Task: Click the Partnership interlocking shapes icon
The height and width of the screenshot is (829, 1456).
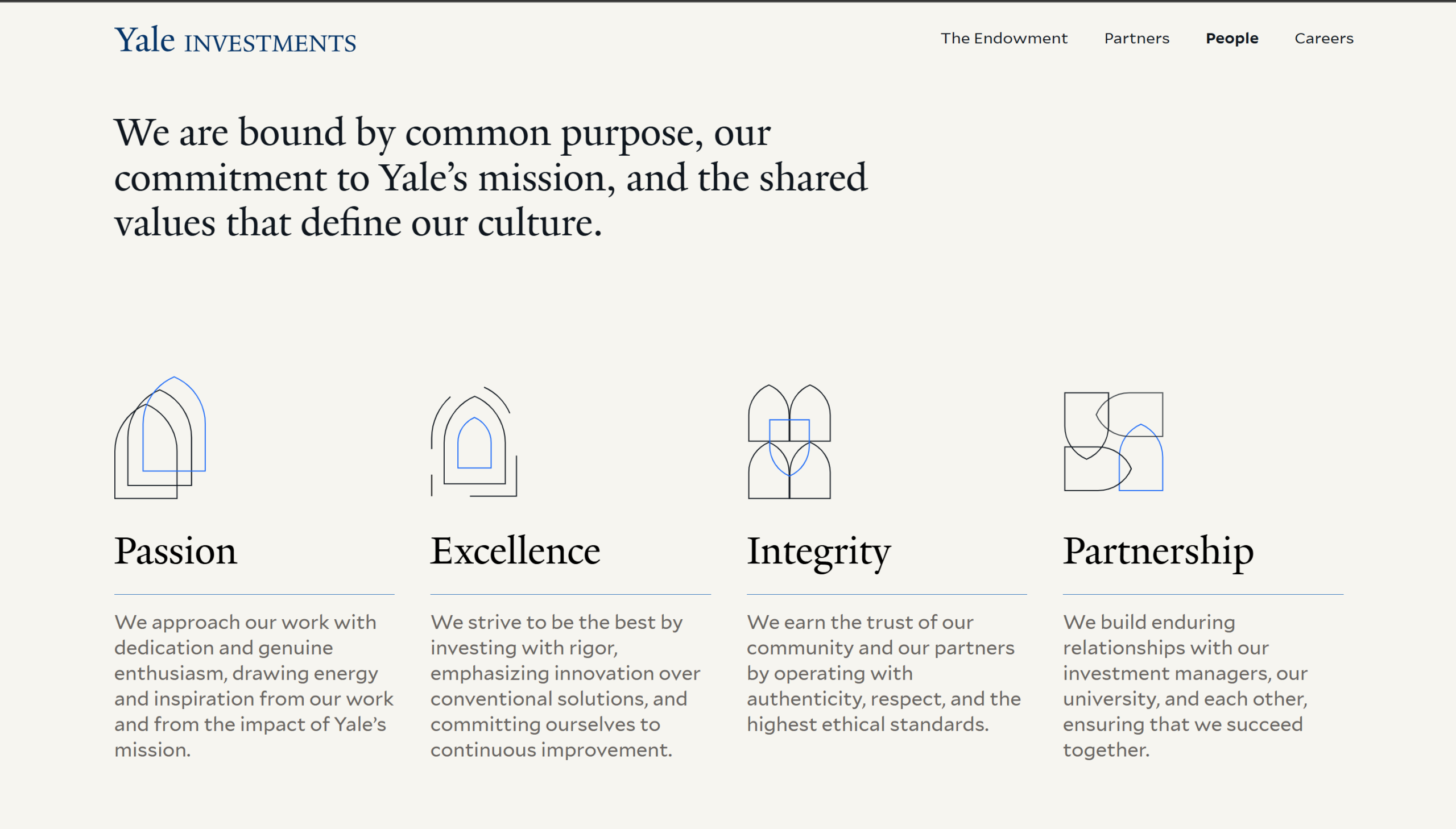Action: [1113, 442]
